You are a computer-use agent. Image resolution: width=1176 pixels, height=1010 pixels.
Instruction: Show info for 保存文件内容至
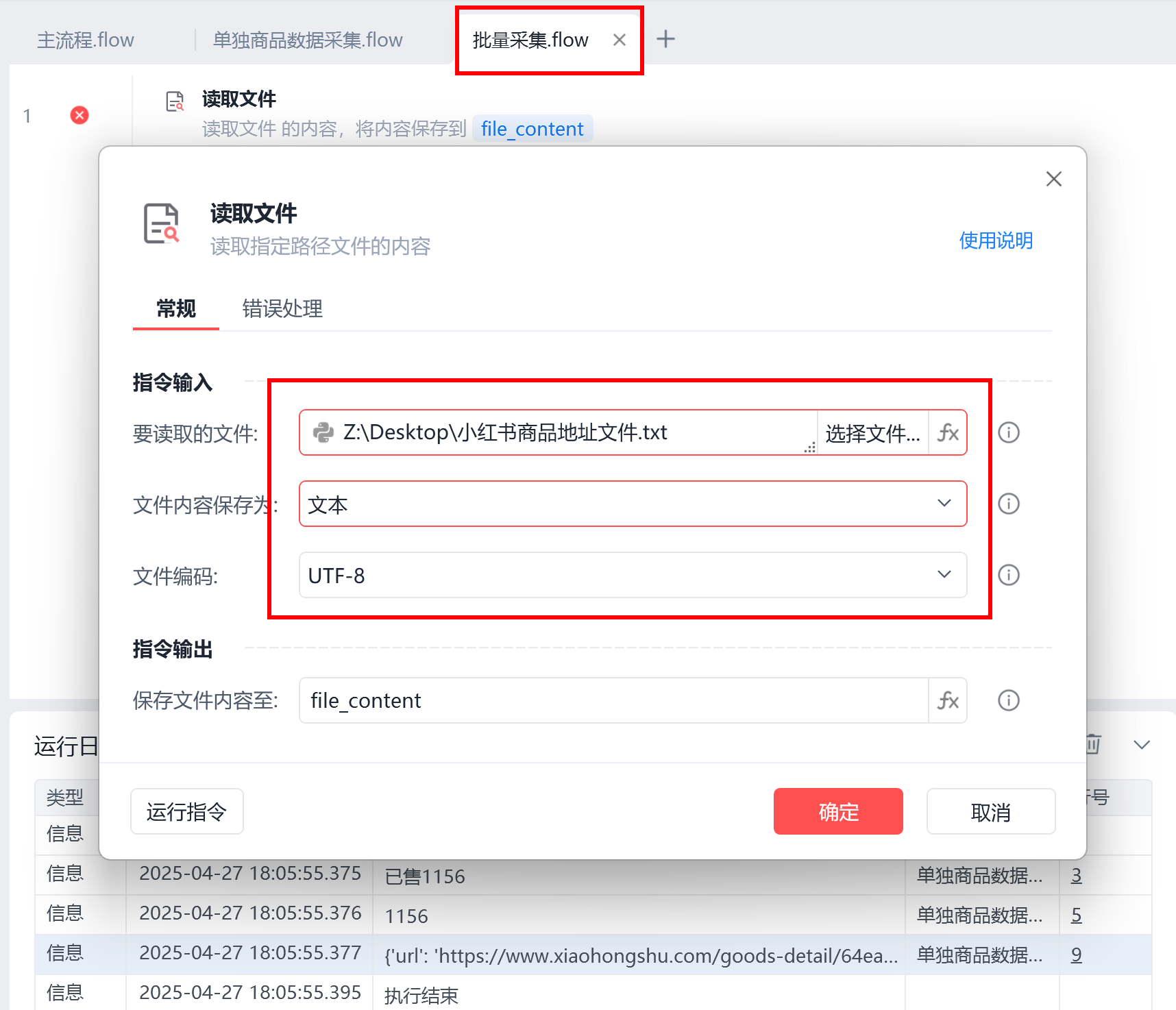tap(1009, 700)
